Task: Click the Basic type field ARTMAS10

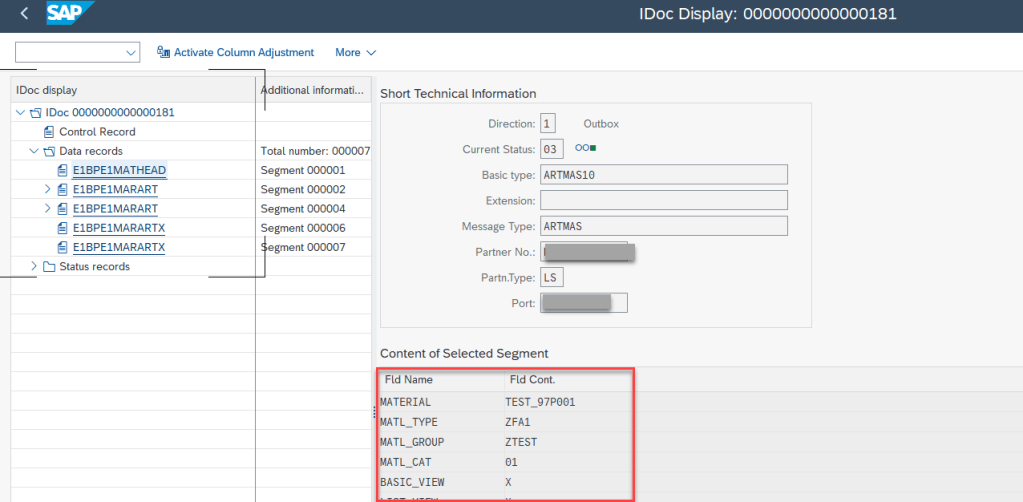Action: [664, 175]
